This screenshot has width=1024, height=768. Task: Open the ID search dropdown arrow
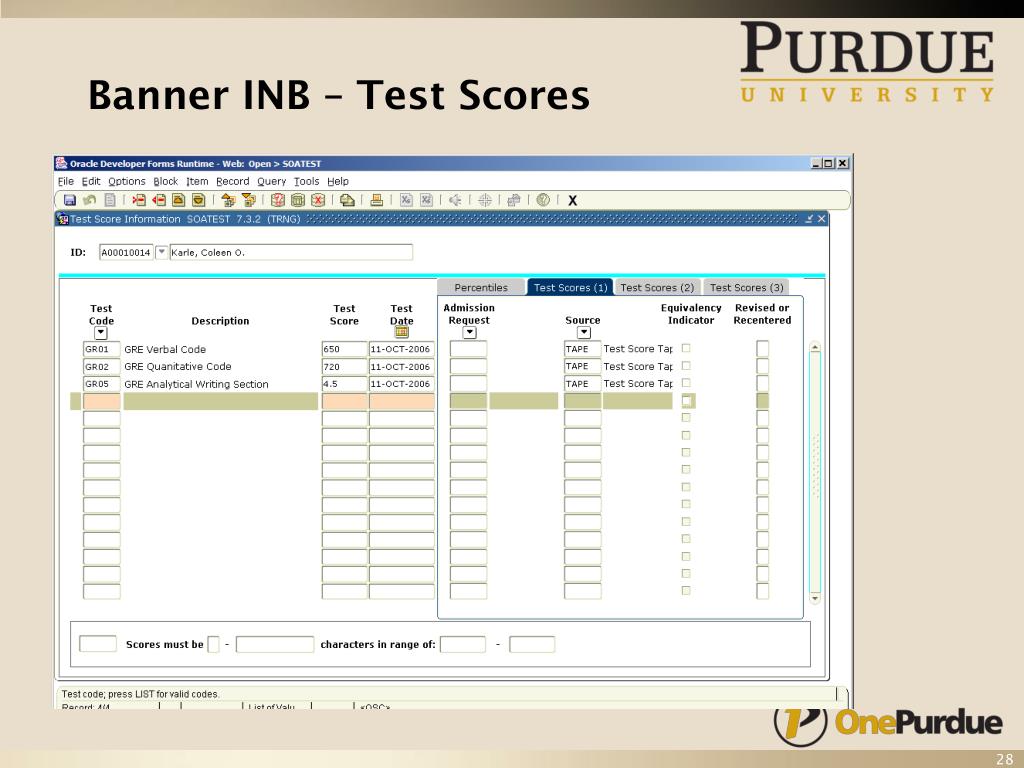[x=161, y=252]
